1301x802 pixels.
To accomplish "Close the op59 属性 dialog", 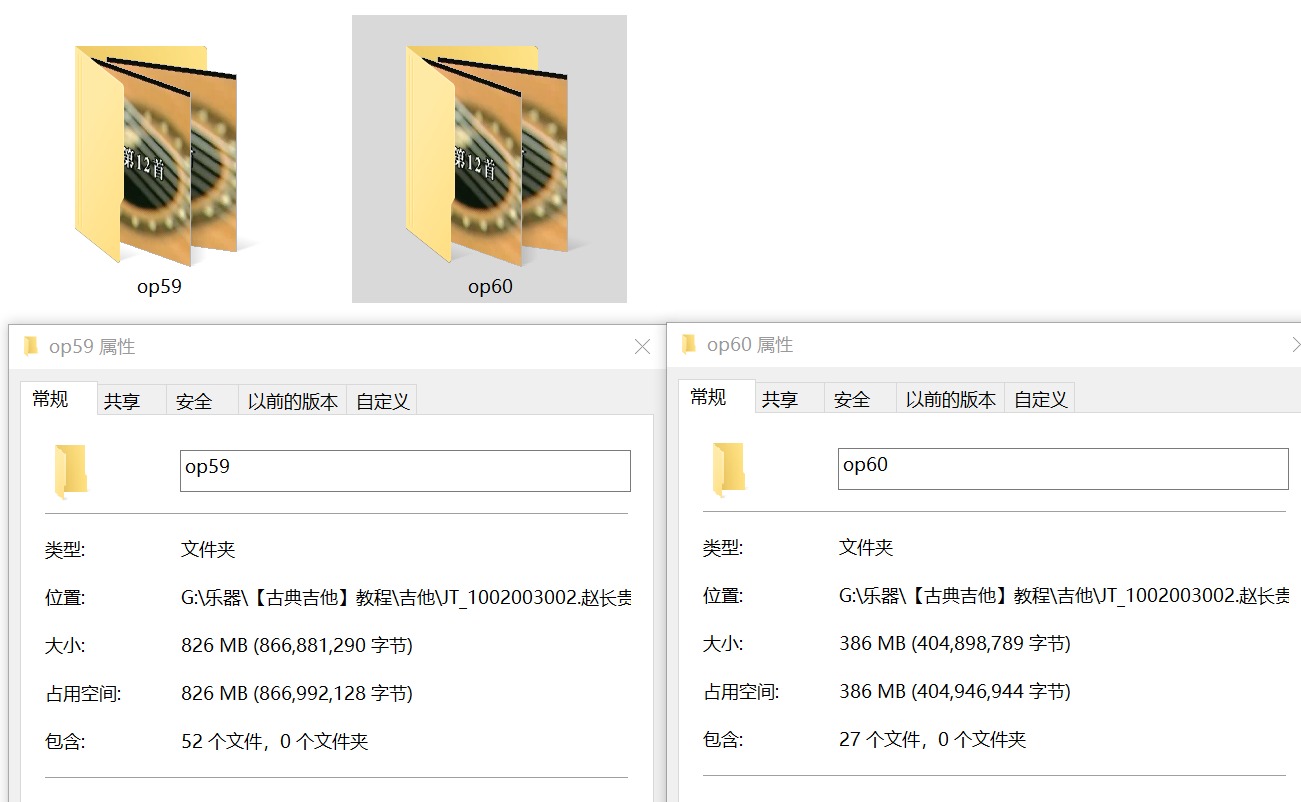I will pos(642,347).
